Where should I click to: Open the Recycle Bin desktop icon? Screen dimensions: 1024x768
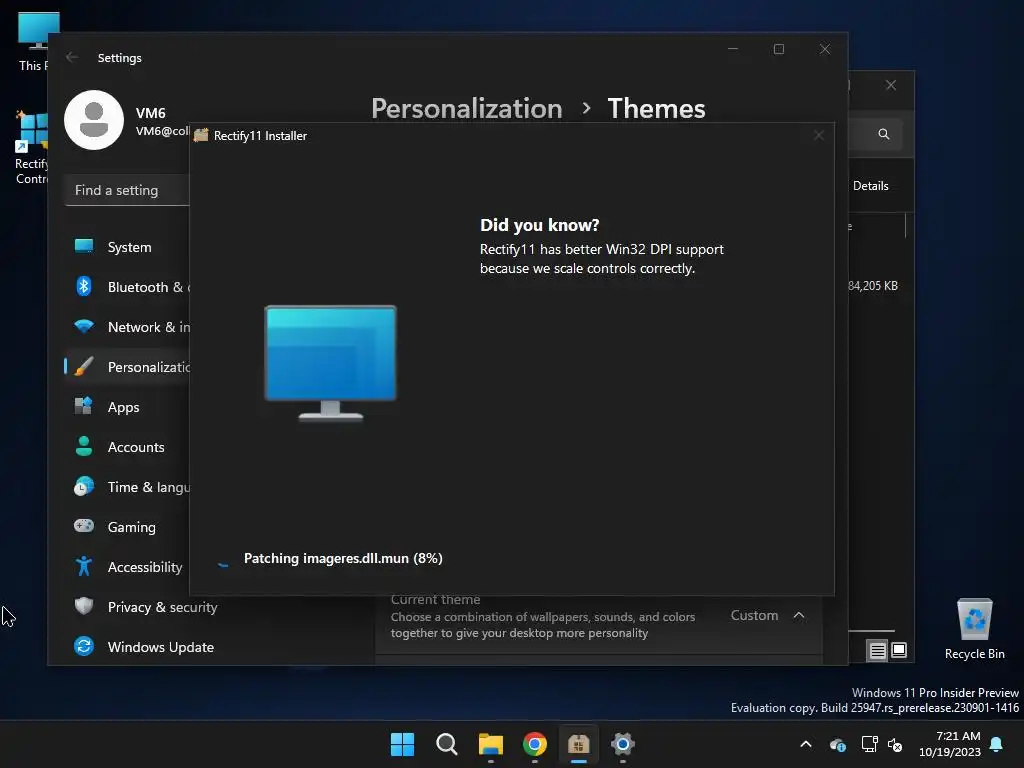(x=974, y=630)
